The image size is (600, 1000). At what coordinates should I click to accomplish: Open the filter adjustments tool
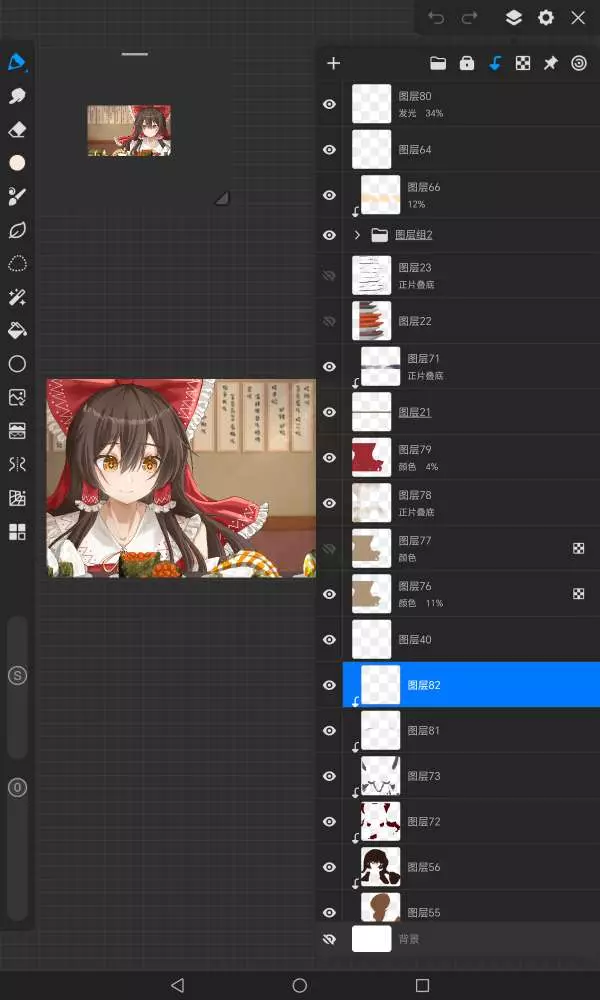pos(17,431)
